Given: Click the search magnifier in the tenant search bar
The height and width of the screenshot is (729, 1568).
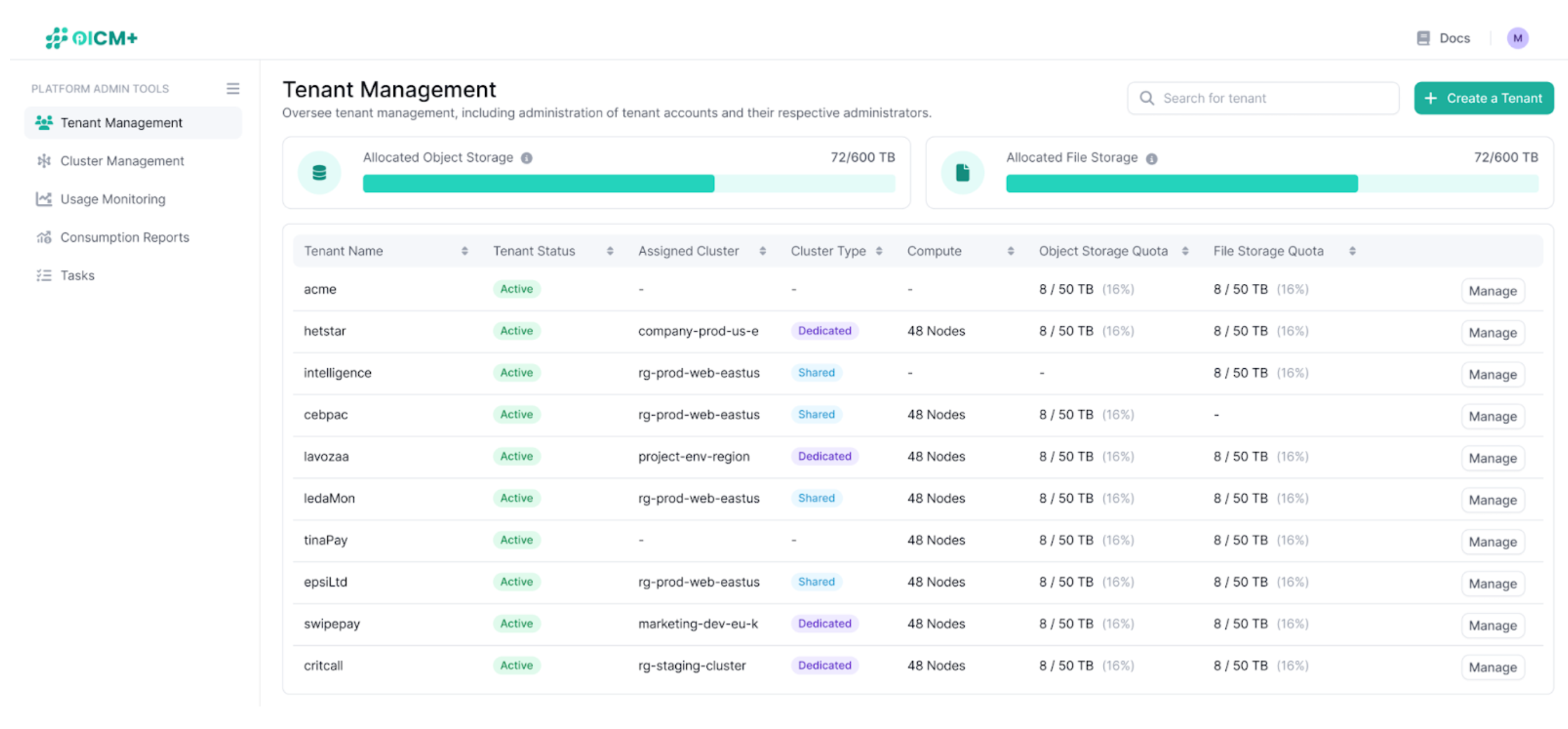Looking at the screenshot, I should click(1147, 98).
